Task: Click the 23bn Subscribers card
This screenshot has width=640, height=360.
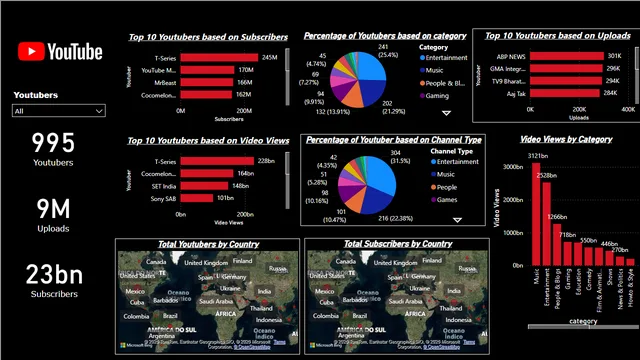Action: click(54, 281)
